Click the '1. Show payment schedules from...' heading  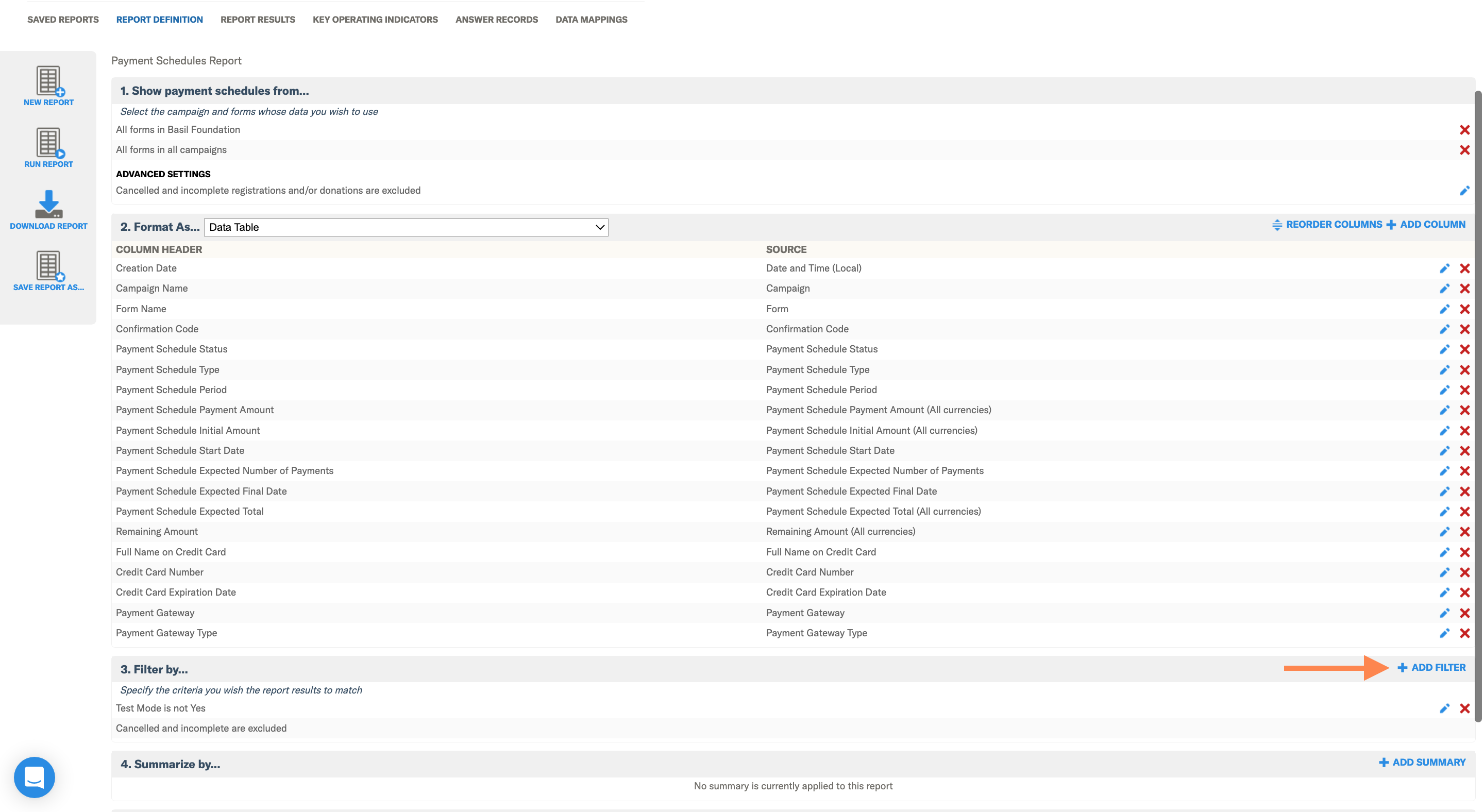pos(214,91)
